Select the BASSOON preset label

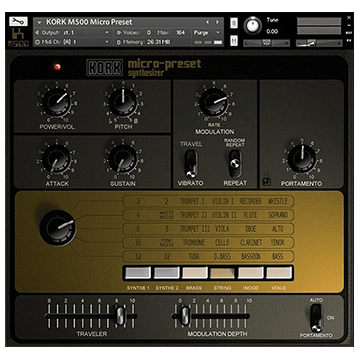[x=251, y=256]
